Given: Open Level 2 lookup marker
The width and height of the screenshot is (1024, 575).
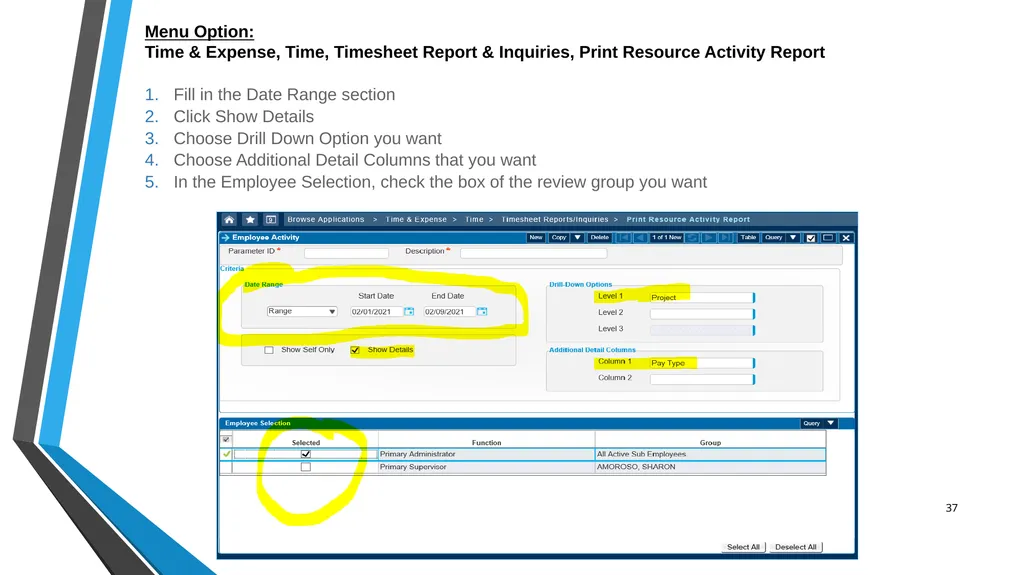Looking at the screenshot, I should 754,314.
